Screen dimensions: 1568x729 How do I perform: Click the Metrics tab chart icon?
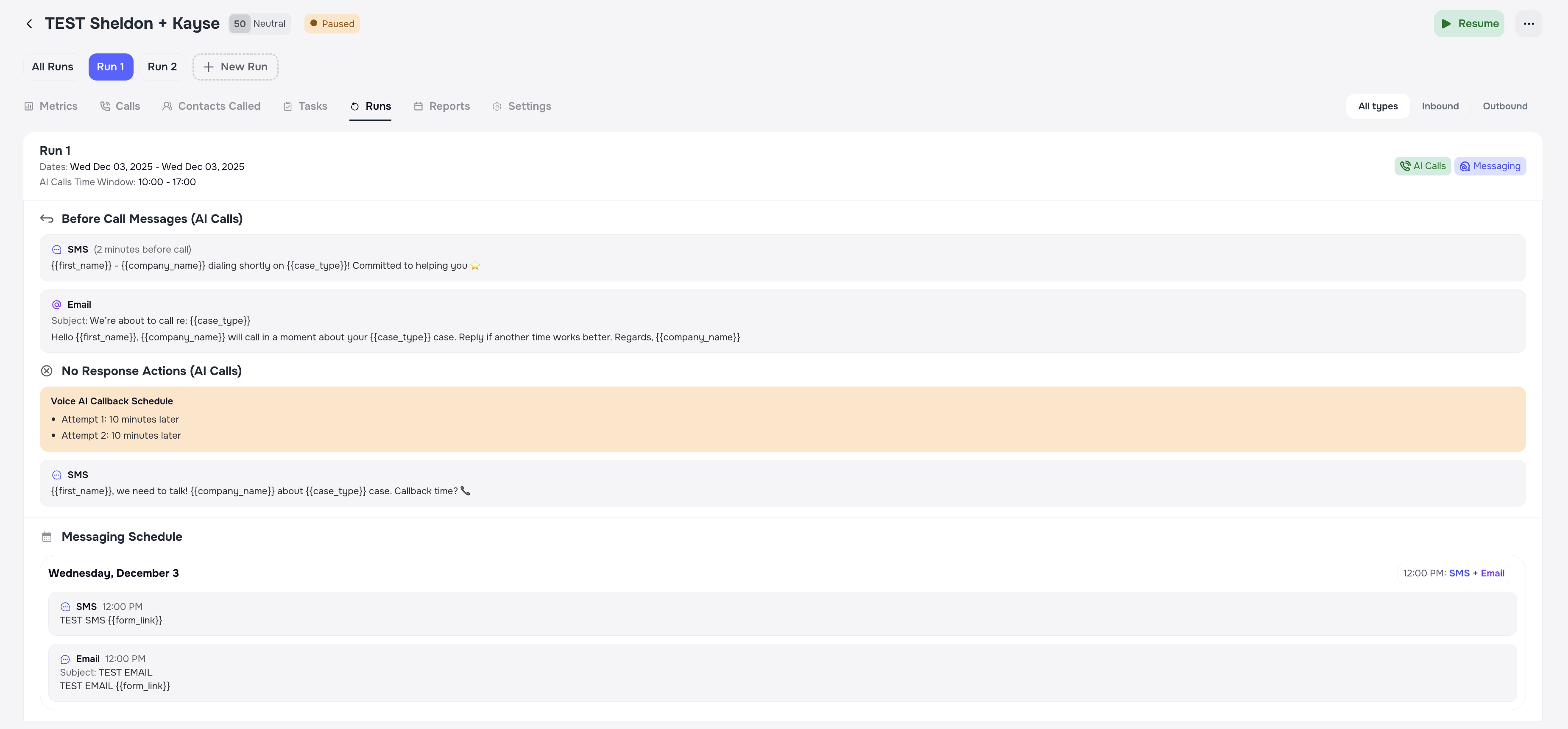point(28,106)
